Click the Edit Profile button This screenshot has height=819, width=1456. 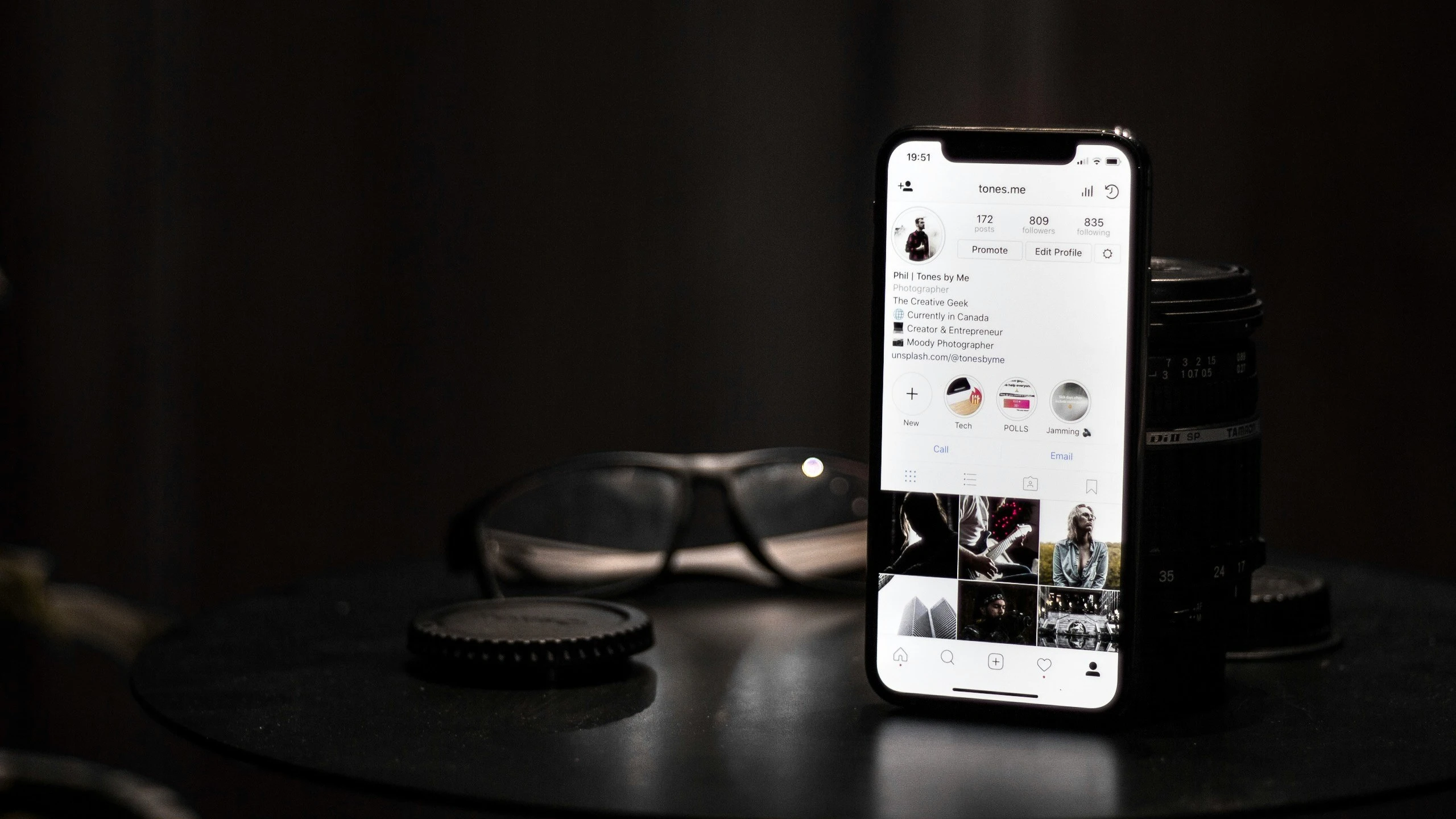(x=1057, y=251)
